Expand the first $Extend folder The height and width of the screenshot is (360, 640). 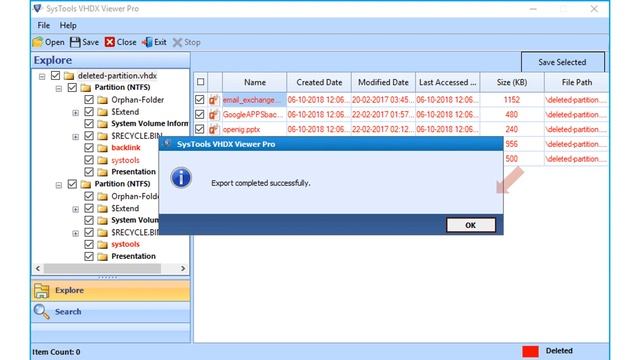click(76, 113)
